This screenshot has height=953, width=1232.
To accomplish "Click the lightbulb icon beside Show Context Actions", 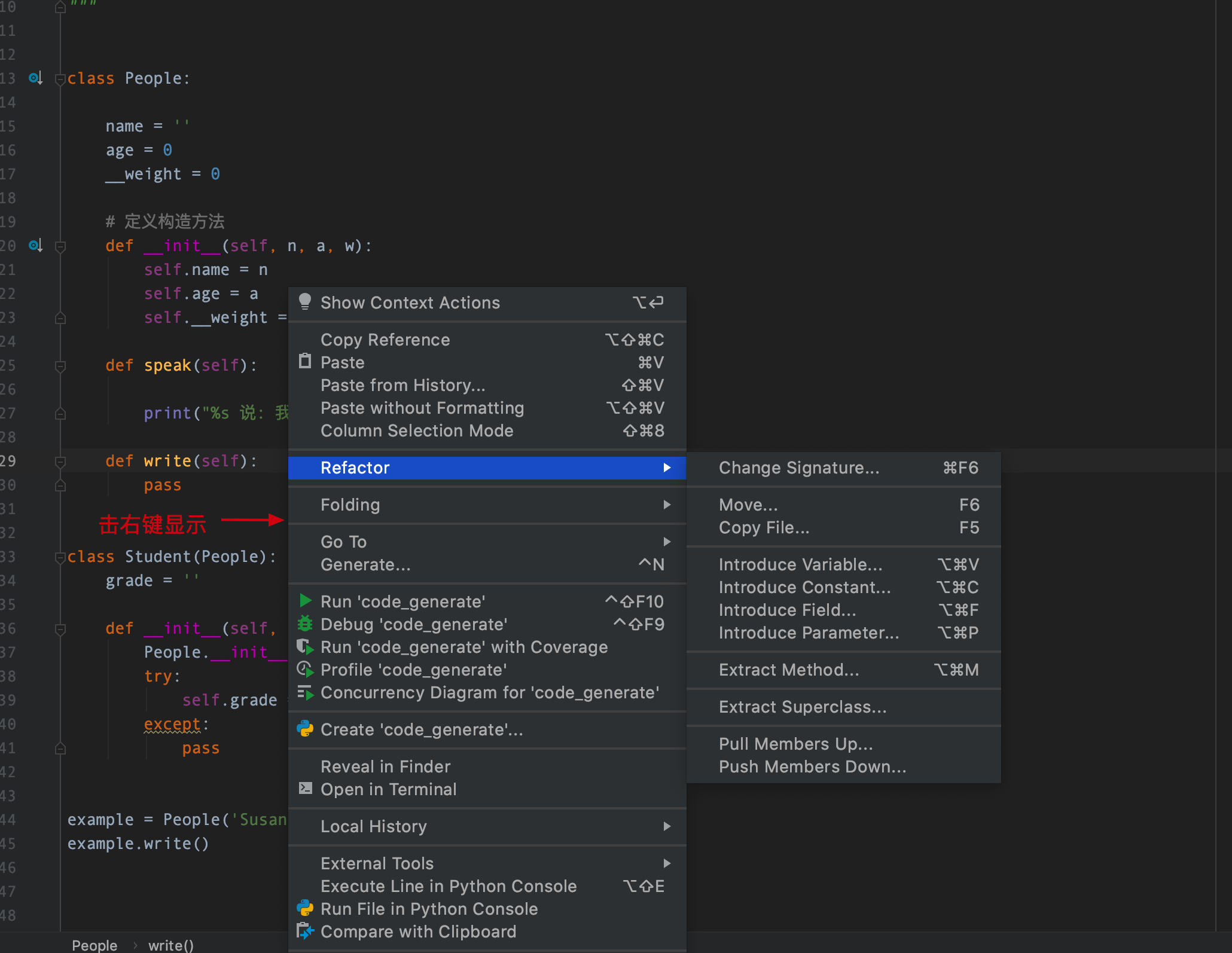I will (x=305, y=302).
